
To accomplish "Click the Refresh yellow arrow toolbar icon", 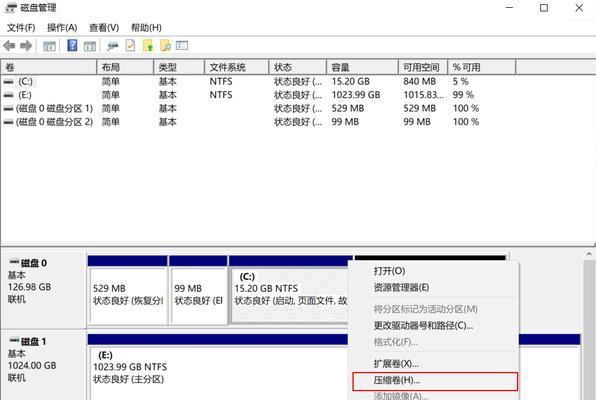I will pos(148,46).
